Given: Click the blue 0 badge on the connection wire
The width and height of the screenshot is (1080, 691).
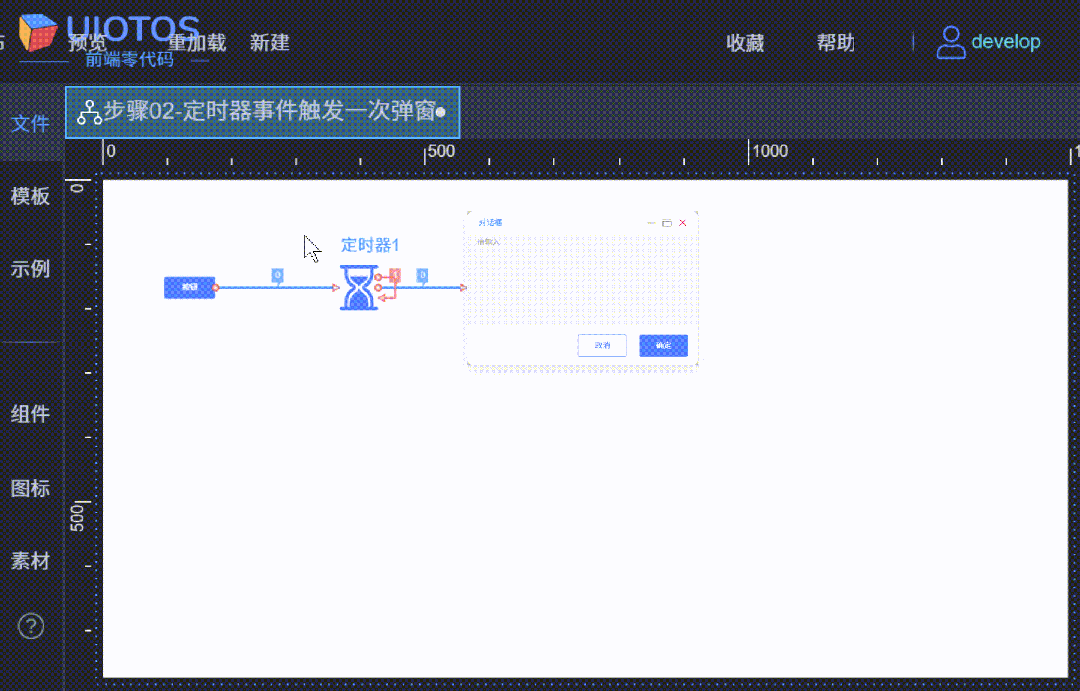Looking at the screenshot, I should 275,275.
